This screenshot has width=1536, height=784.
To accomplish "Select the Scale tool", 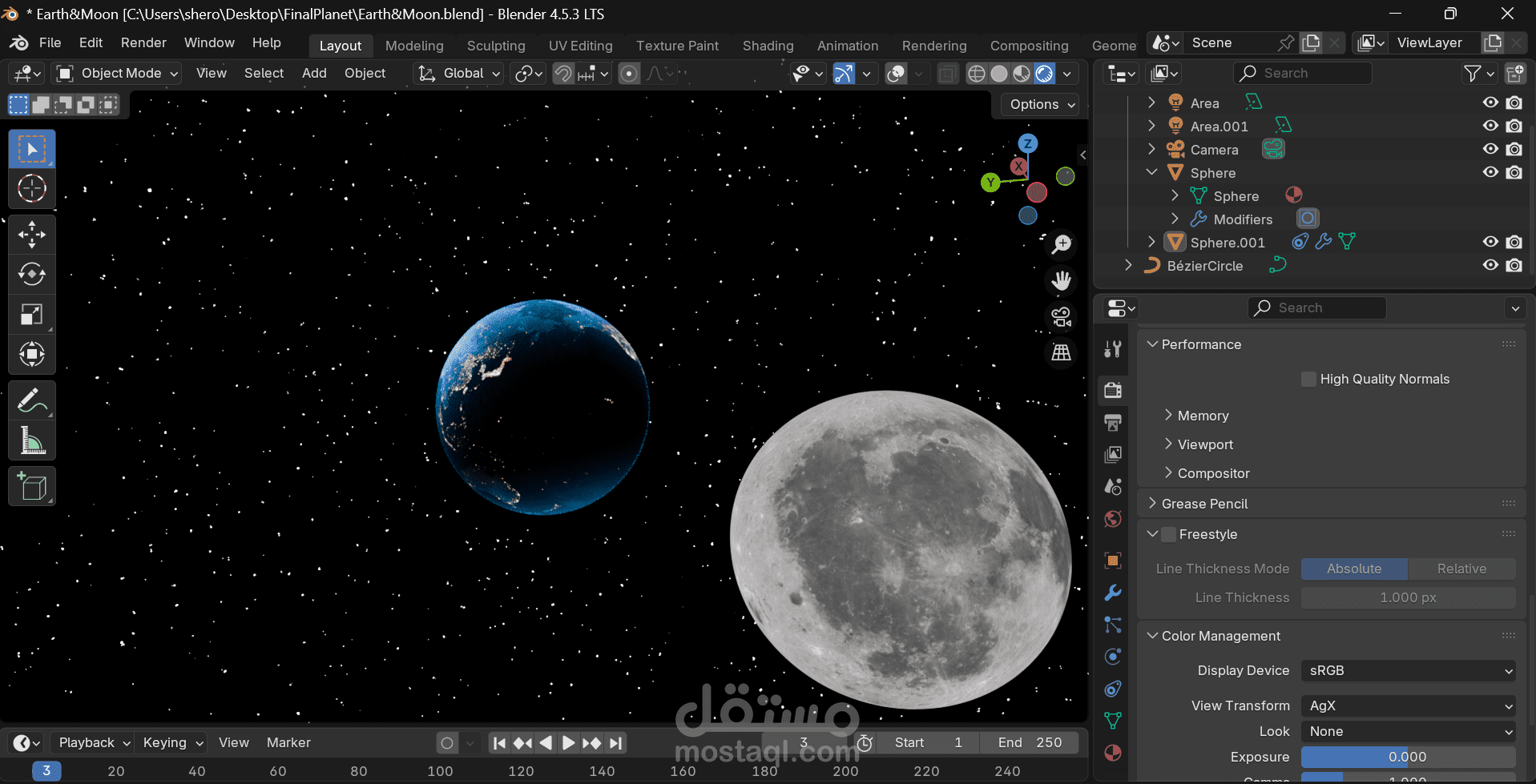I will (x=32, y=314).
